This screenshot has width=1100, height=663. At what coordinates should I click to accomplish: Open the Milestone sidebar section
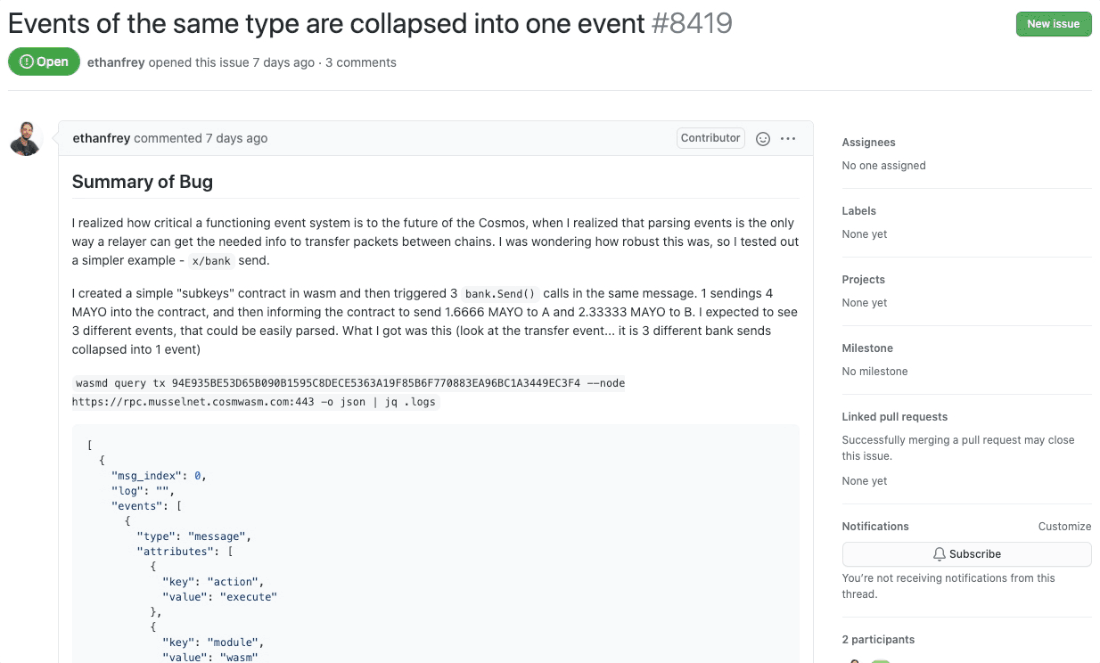pyautogui.click(x=867, y=348)
